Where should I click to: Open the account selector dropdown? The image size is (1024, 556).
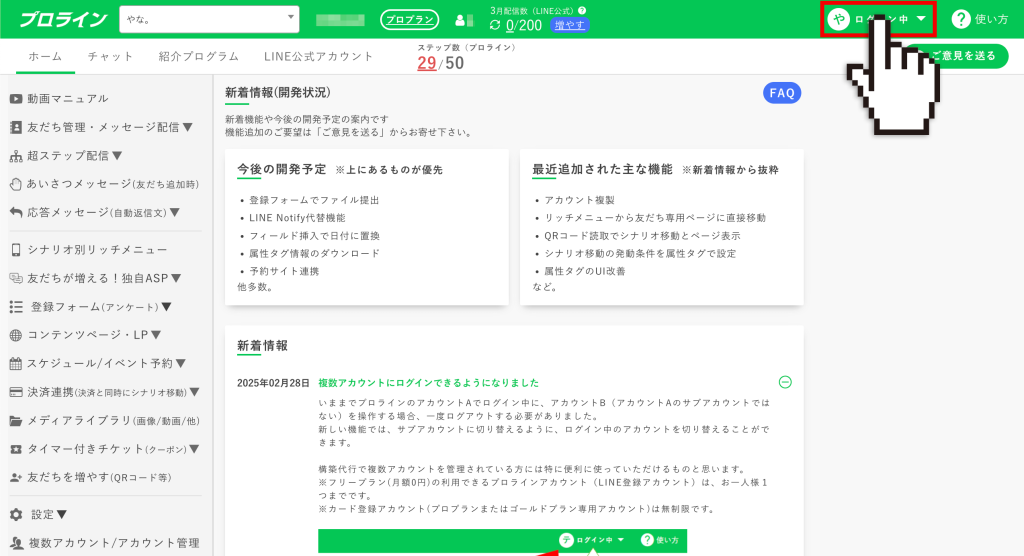209,19
